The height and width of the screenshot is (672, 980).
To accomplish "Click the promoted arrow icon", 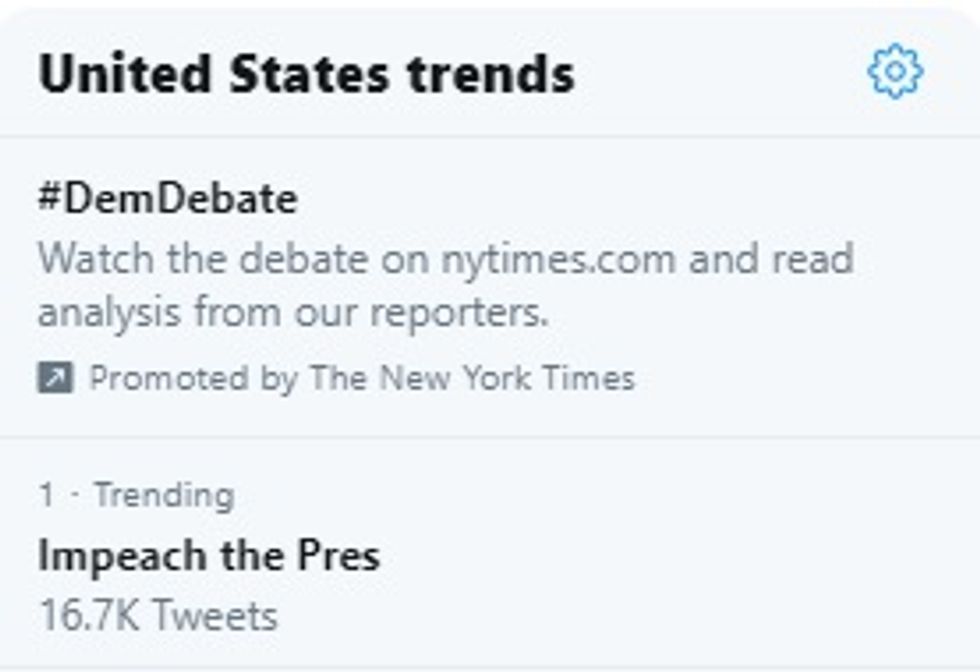I will (x=55, y=378).
